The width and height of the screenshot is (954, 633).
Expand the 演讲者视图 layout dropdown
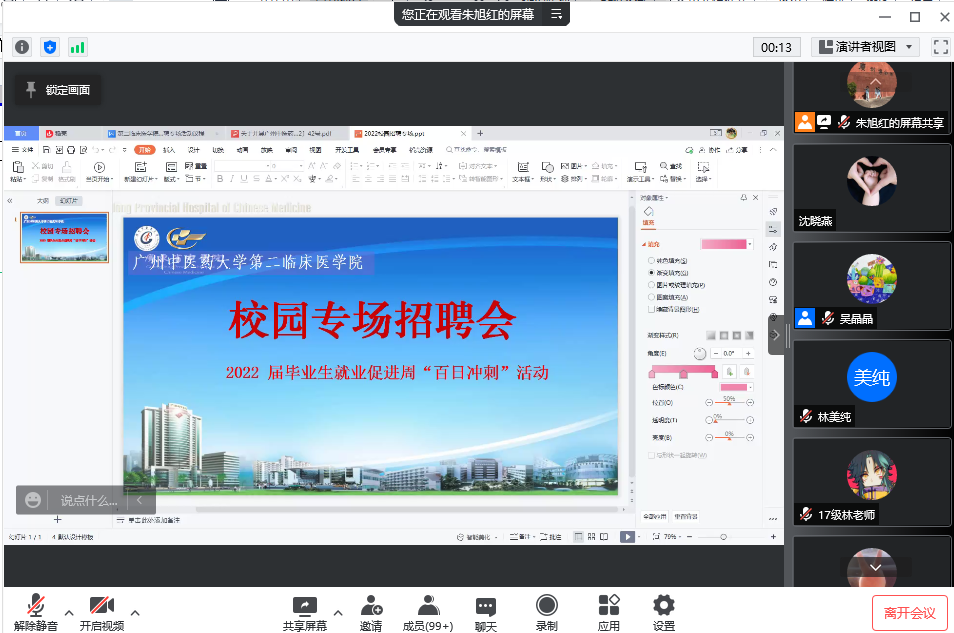pyautogui.click(x=866, y=47)
